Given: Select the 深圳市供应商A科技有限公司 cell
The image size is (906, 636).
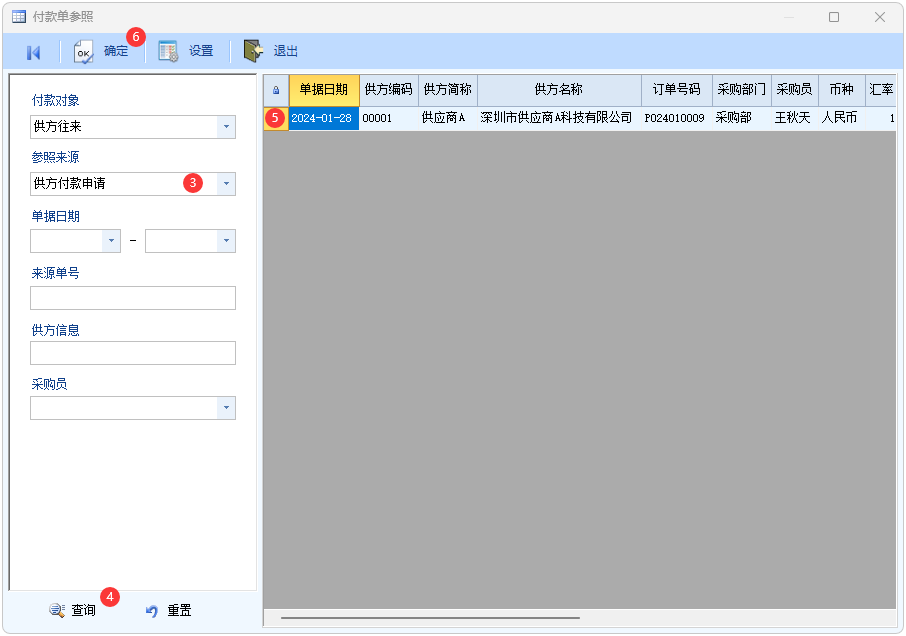Looking at the screenshot, I should pyautogui.click(x=556, y=118).
